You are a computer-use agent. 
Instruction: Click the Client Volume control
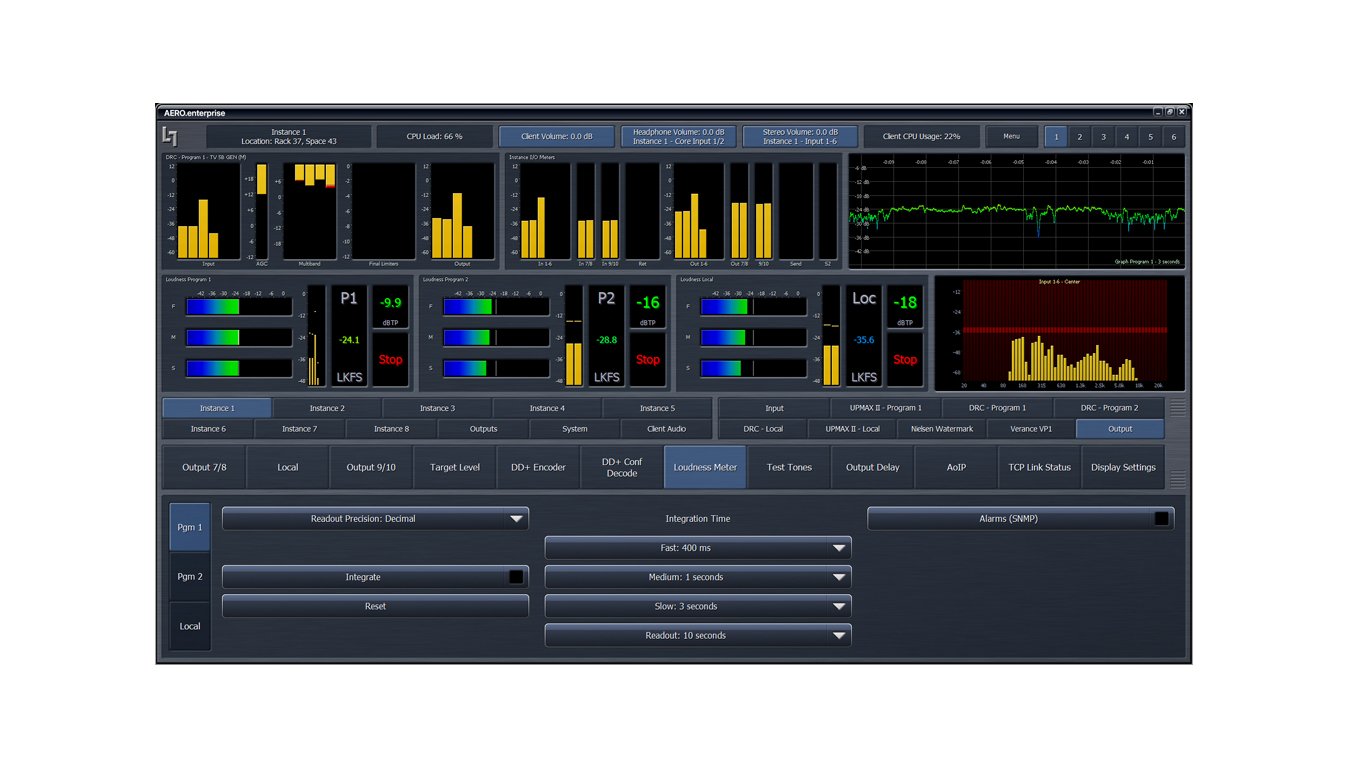[557, 137]
